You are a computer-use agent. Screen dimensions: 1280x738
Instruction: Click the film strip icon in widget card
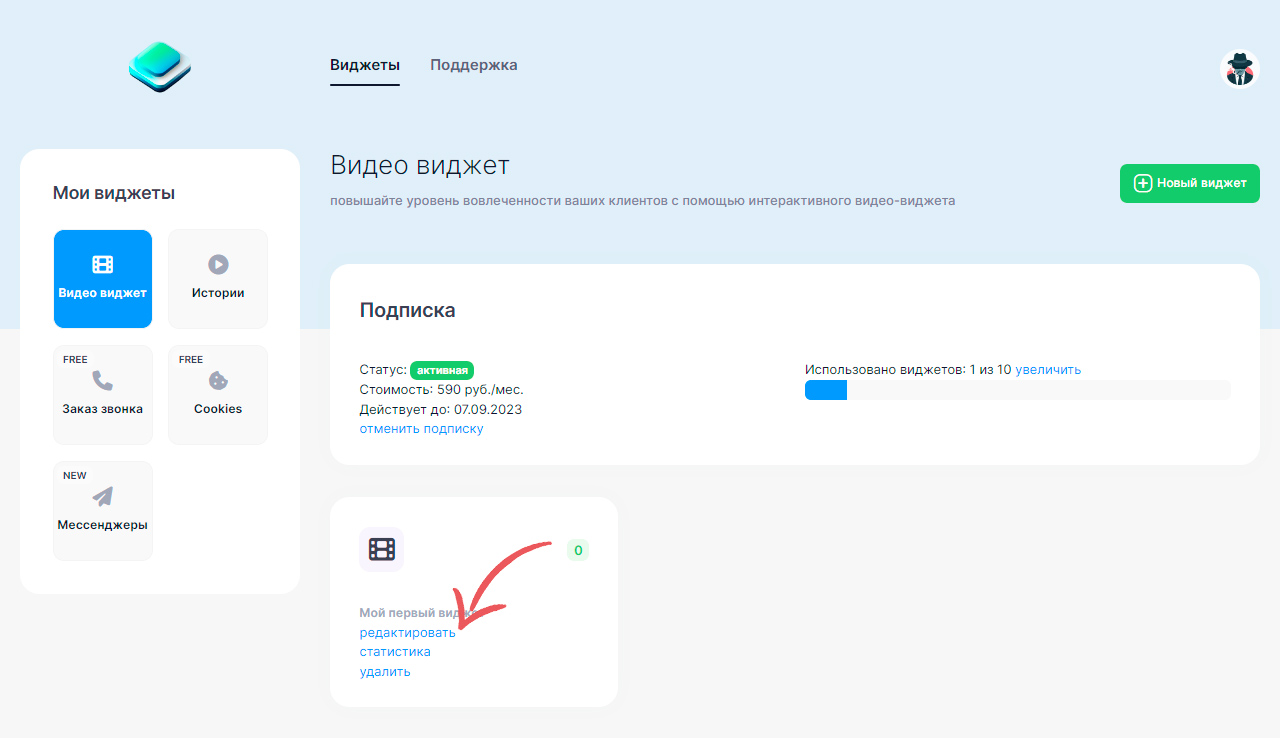pyautogui.click(x=381, y=549)
